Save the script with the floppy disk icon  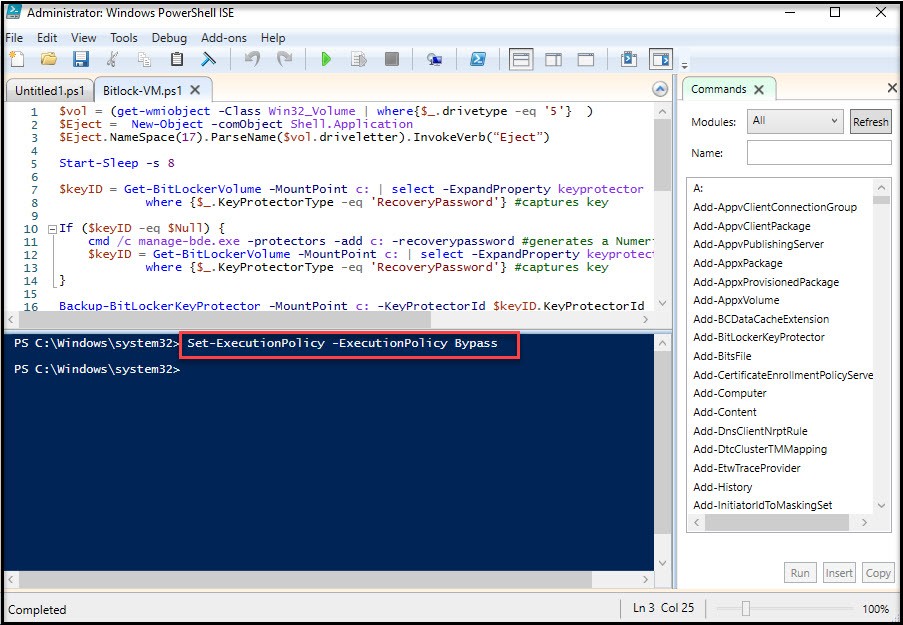(x=81, y=59)
